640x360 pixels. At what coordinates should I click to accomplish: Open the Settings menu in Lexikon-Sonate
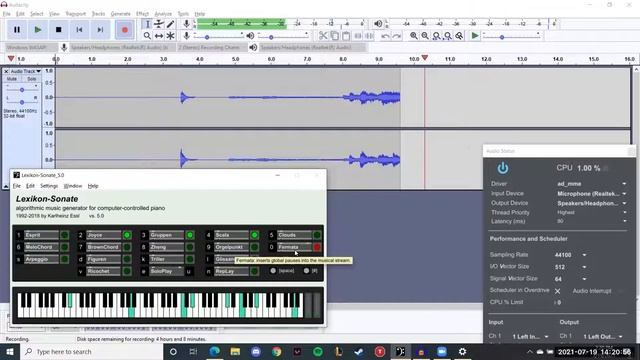[x=49, y=186]
